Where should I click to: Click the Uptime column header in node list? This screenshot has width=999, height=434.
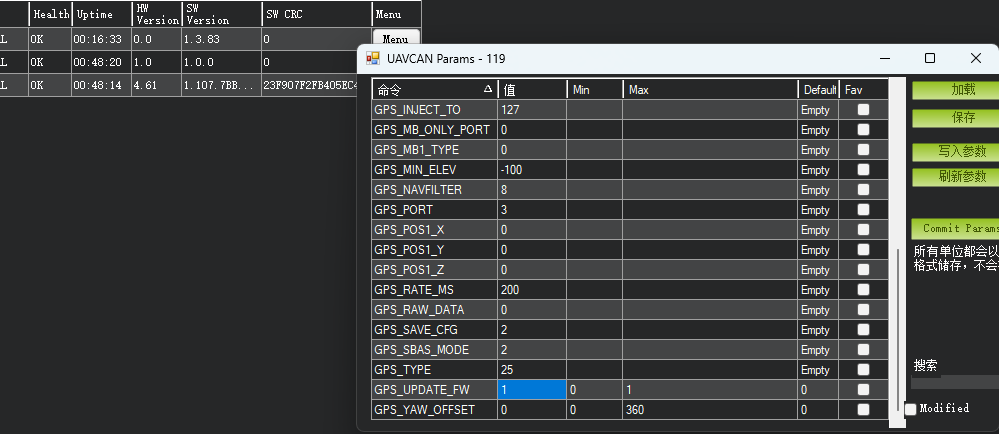101,14
